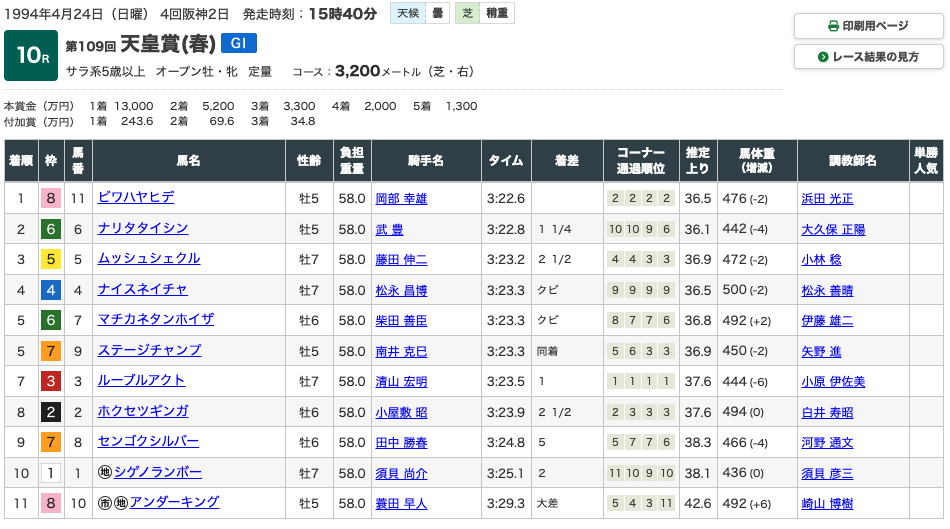The width and height of the screenshot is (950, 529).
Task: Click the blue GI grade badge
Action: (x=239, y=43)
